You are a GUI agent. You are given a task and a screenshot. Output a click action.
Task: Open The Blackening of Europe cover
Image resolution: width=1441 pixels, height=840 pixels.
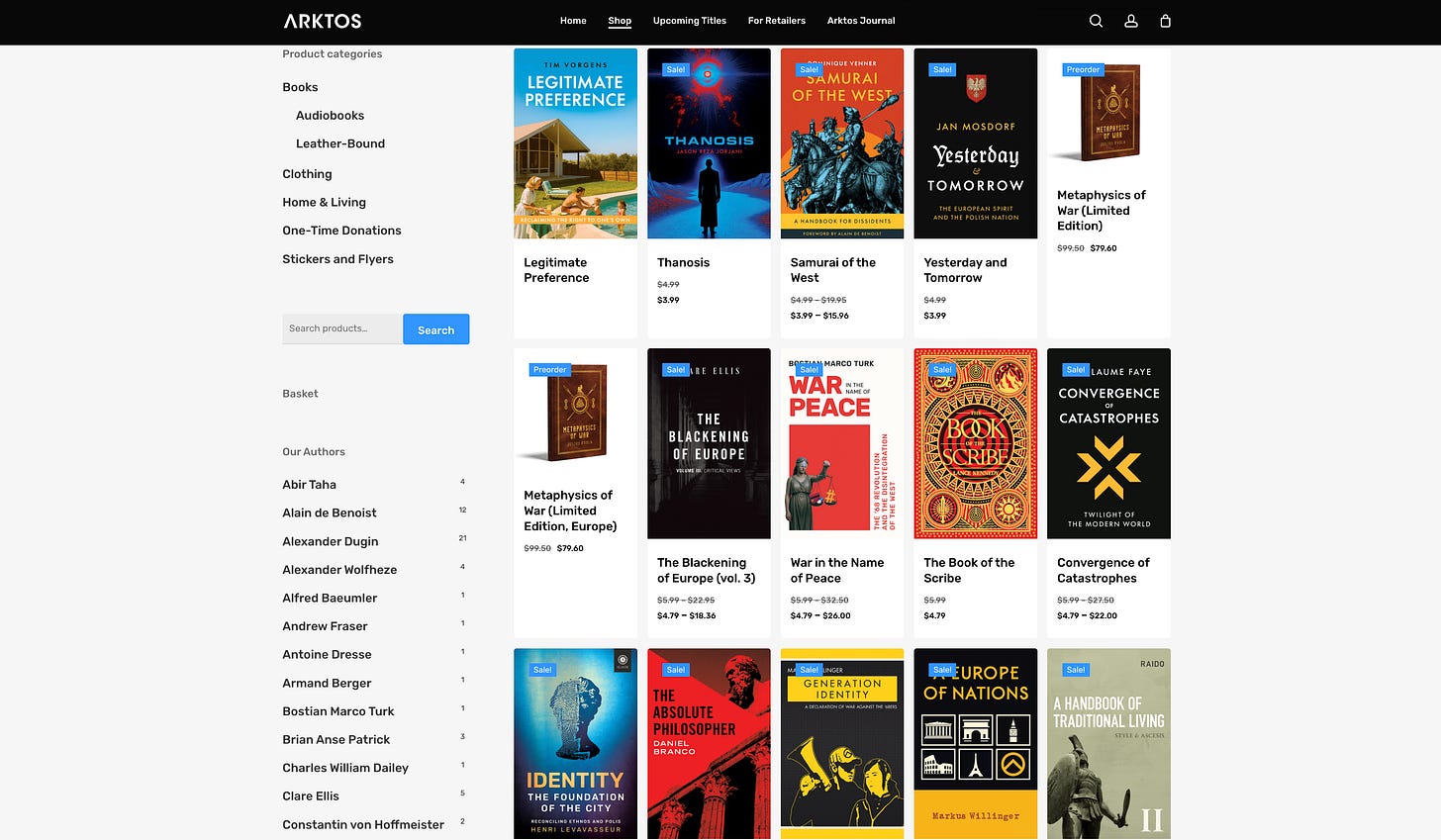(x=709, y=443)
